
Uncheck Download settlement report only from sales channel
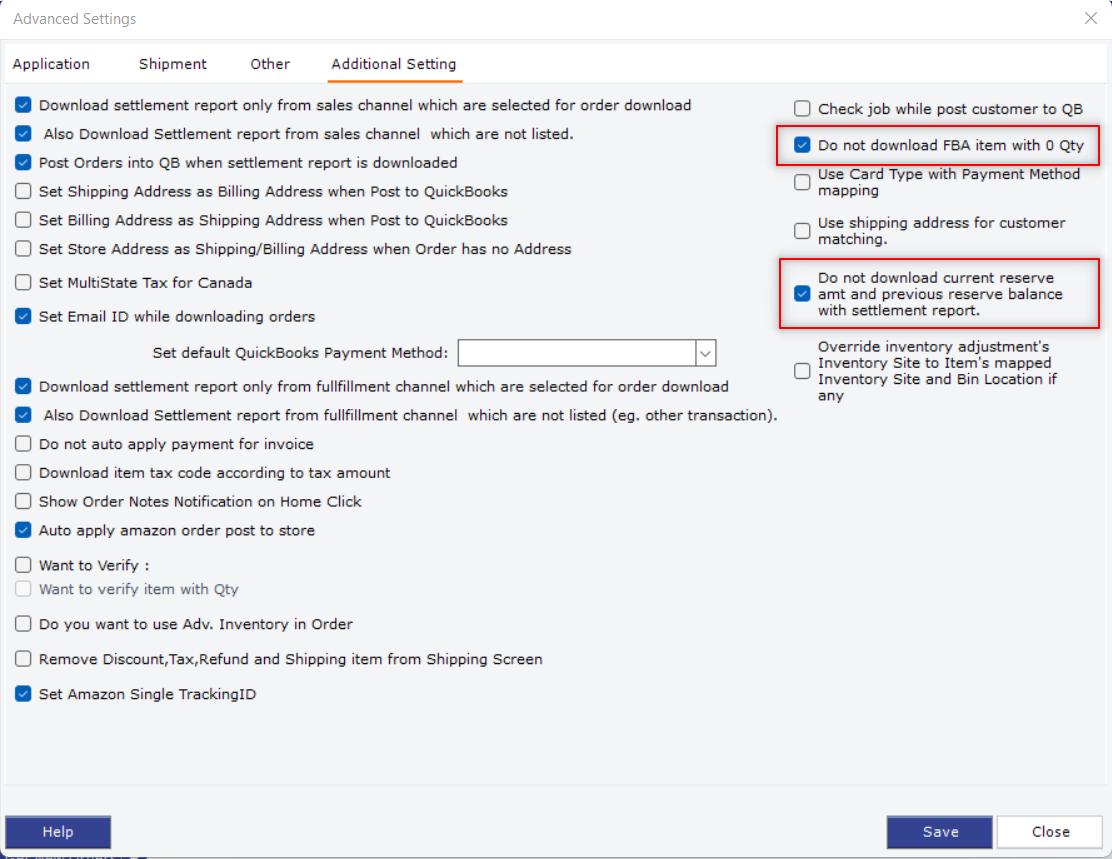point(23,105)
